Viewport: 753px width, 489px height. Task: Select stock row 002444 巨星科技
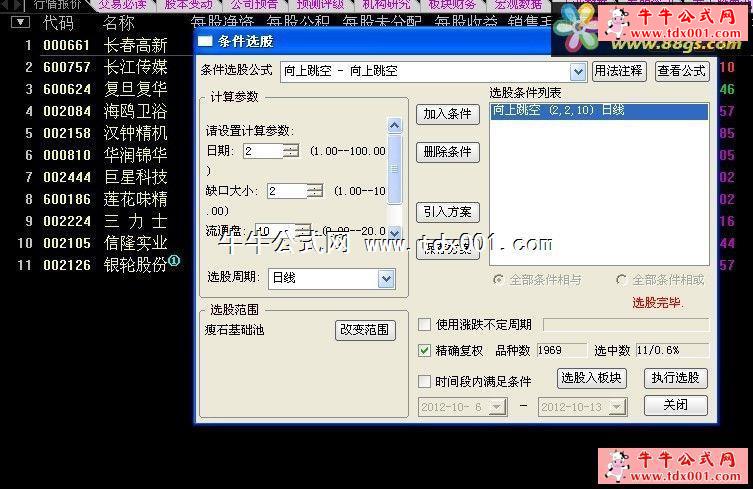(96, 177)
